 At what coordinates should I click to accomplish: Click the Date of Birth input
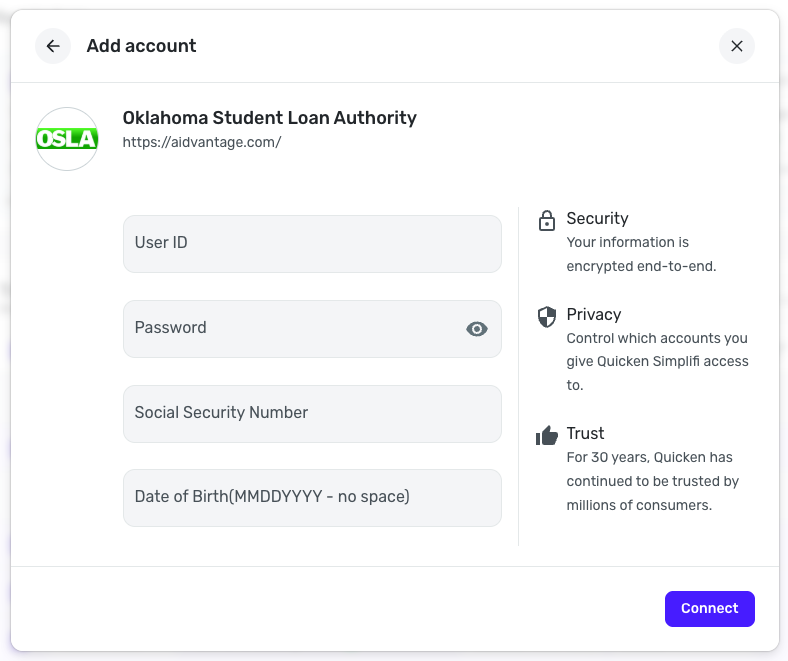[312, 497]
